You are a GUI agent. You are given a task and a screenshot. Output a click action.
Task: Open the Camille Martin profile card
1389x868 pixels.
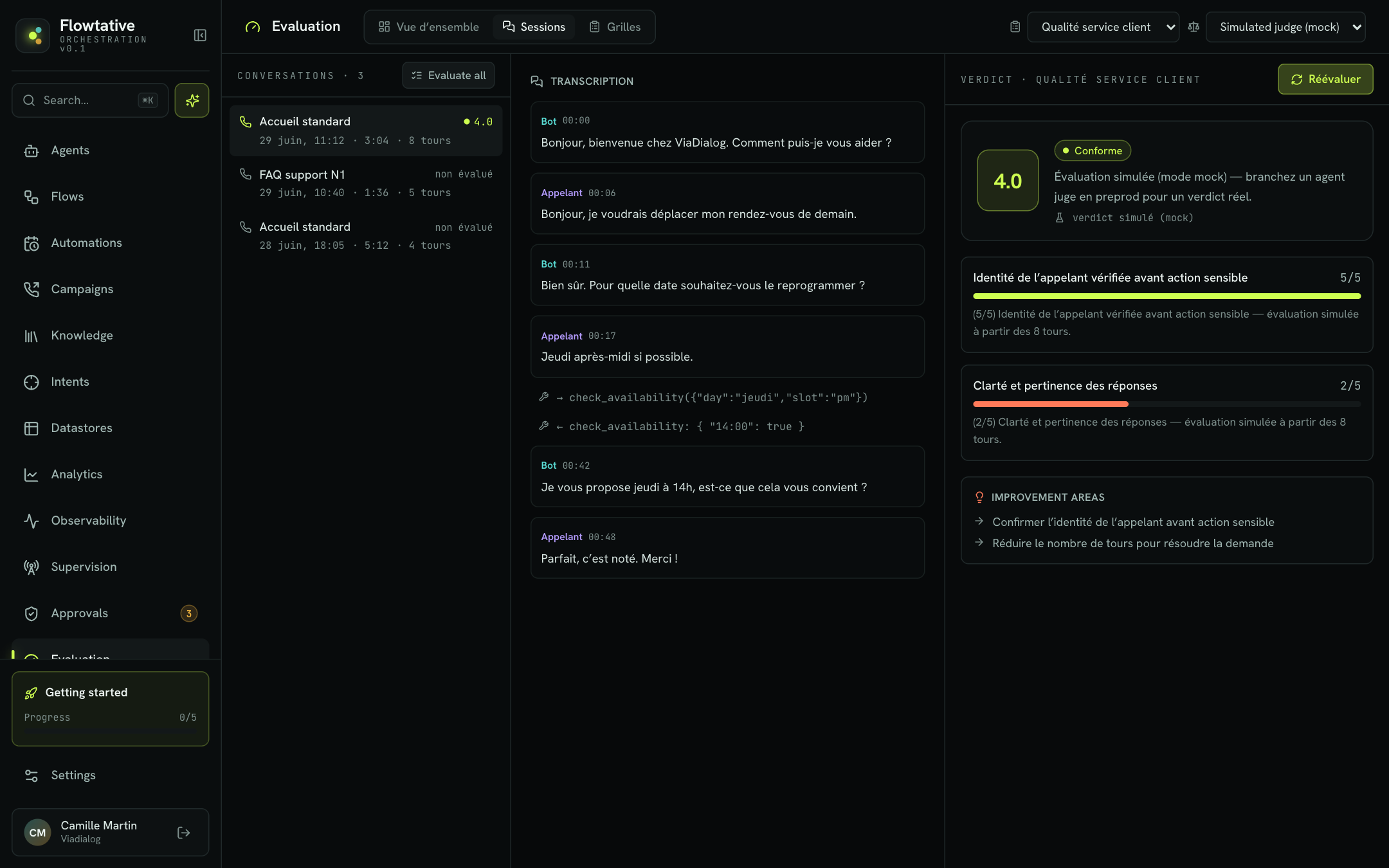(x=111, y=832)
